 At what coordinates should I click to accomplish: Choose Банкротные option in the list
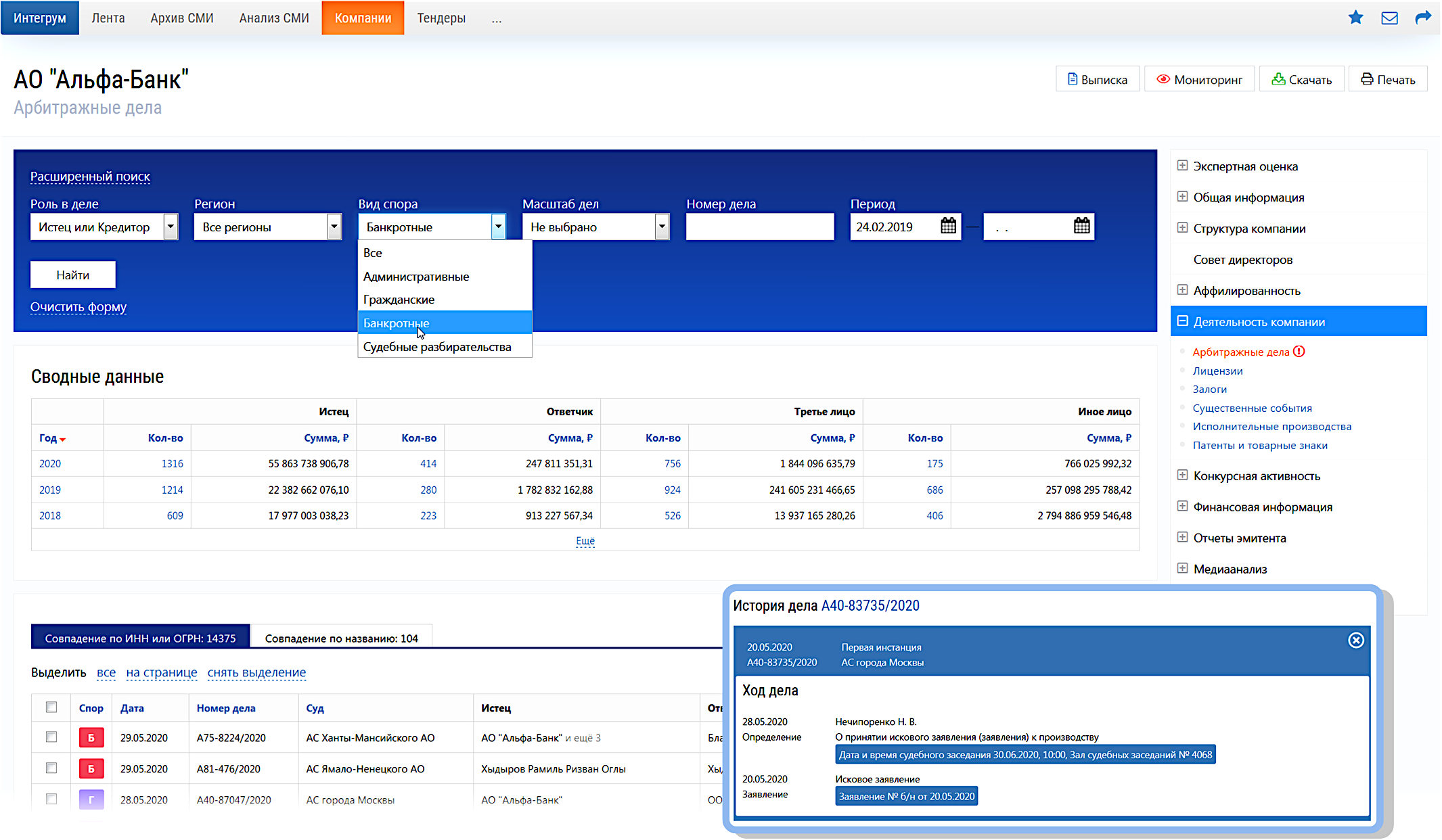(445, 323)
